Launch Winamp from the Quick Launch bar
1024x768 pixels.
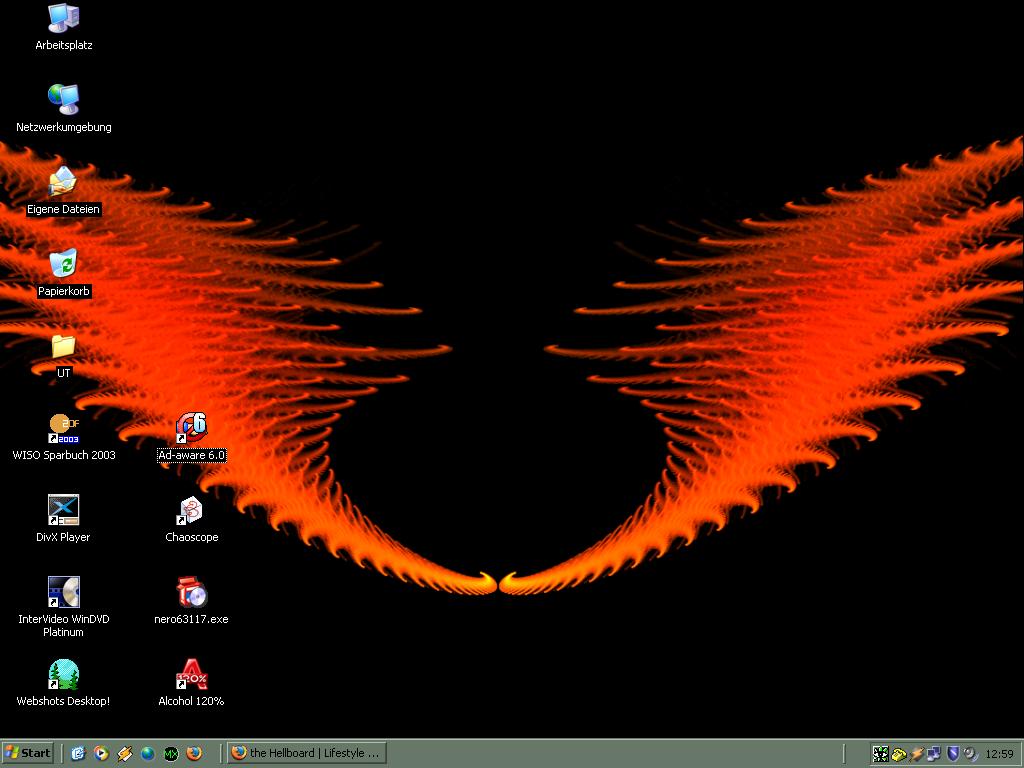pyautogui.click(x=125, y=753)
